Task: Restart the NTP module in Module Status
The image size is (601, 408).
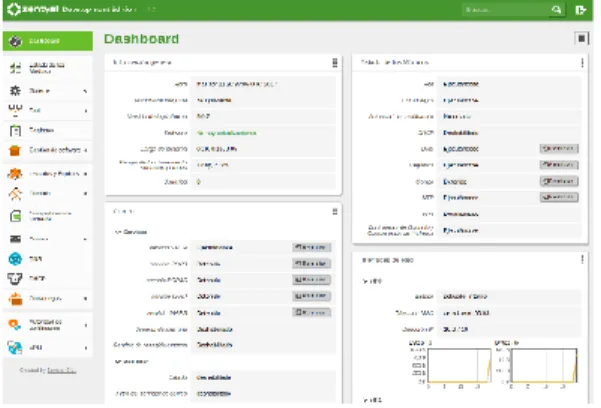Action: click(x=559, y=197)
